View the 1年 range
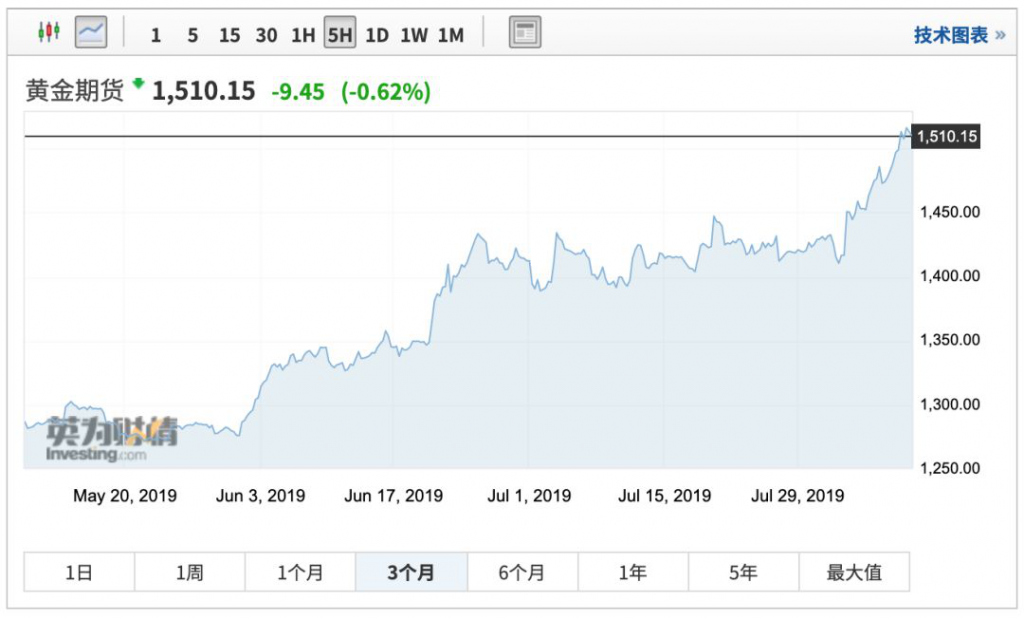Screen dimensions: 1024x620 point(633,573)
